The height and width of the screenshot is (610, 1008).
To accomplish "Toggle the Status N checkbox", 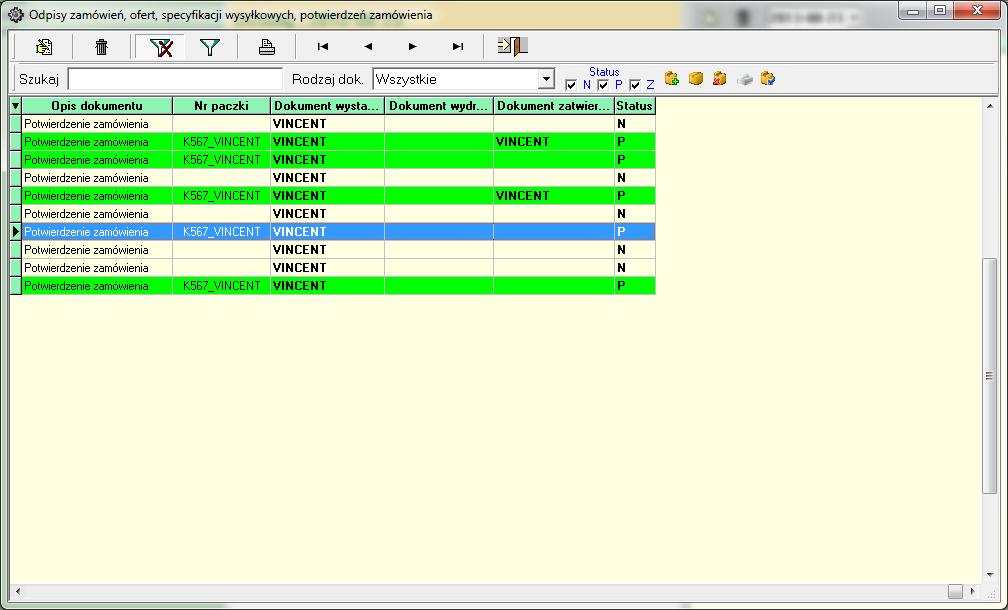I will [571, 85].
